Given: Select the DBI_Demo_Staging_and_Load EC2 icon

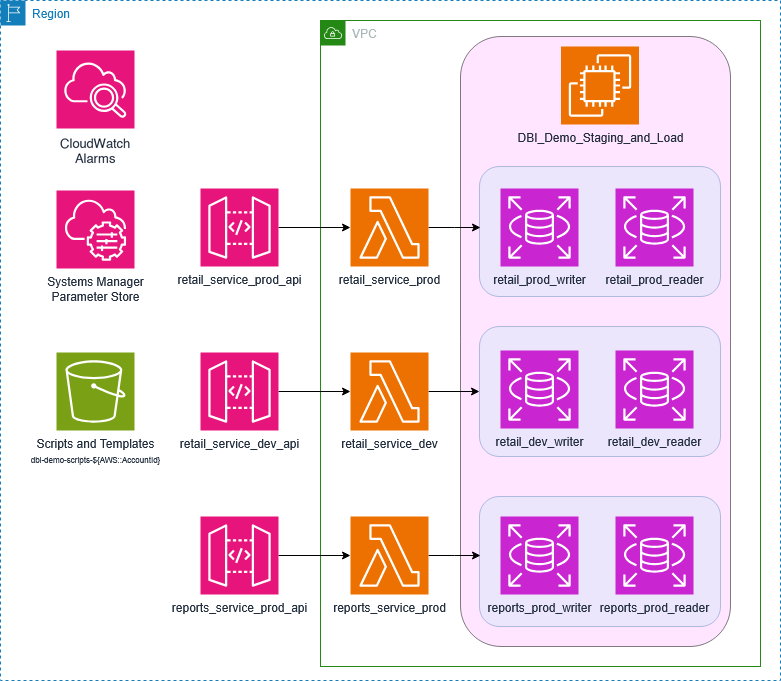Looking at the screenshot, I should (600, 85).
